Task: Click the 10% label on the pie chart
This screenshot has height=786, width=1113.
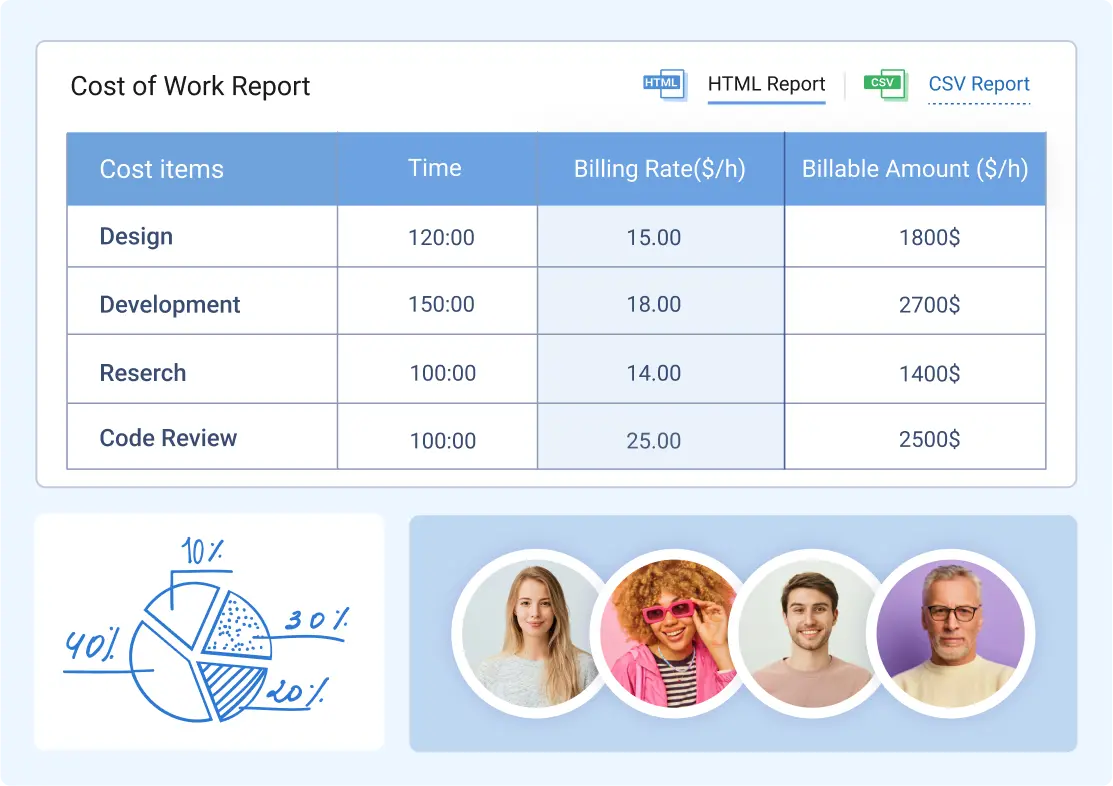Action: click(x=202, y=551)
